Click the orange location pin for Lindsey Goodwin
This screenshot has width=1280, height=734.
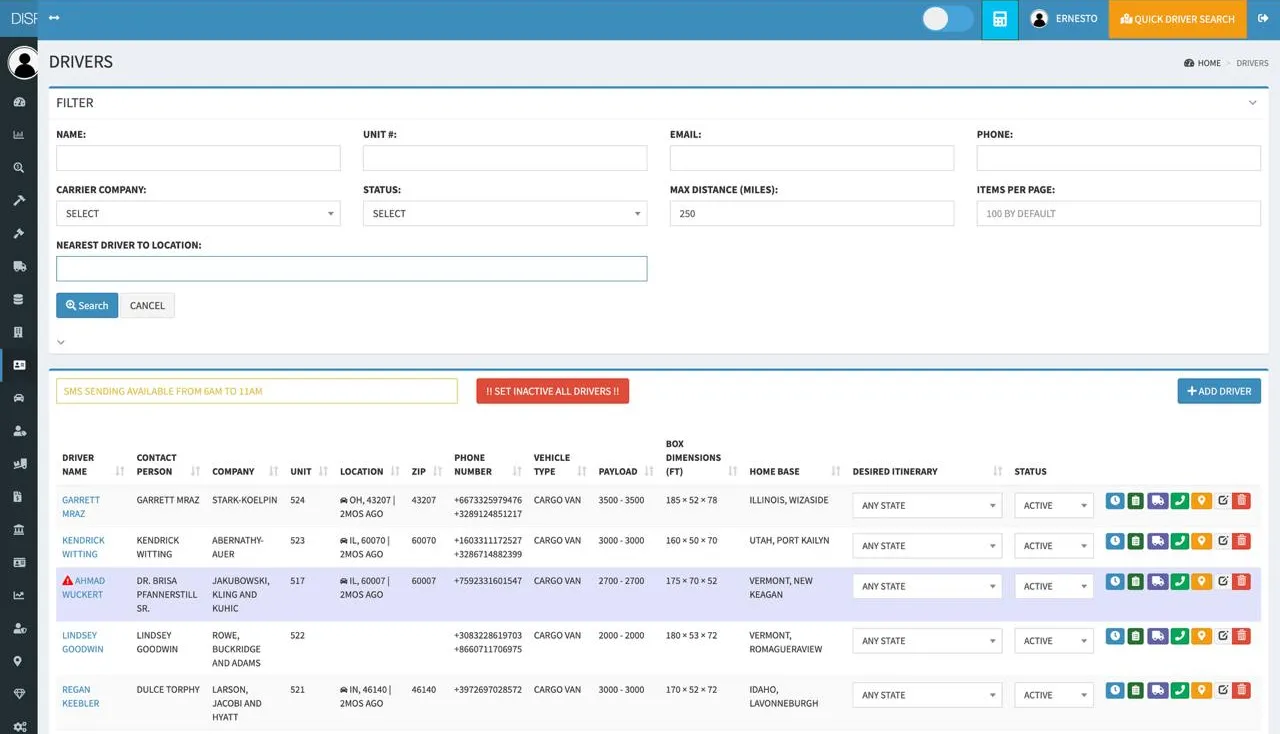point(1200,636)
